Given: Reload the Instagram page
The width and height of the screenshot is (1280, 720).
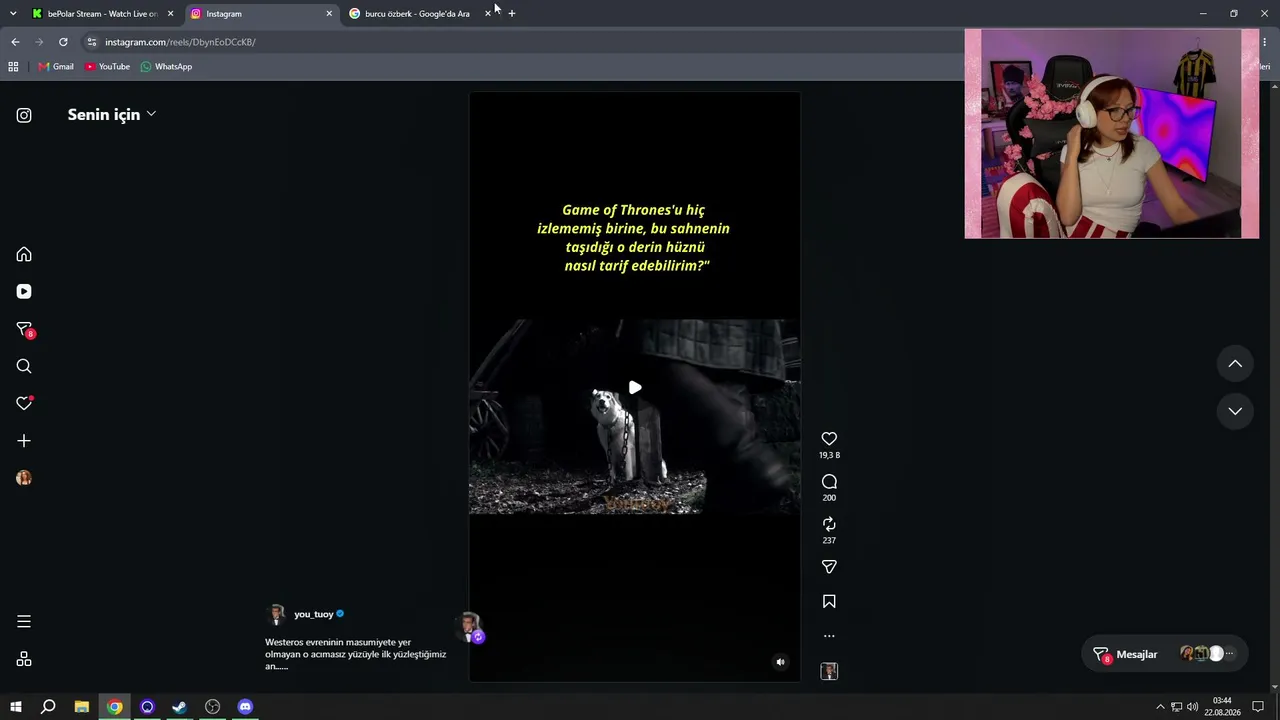Looking at the screenshot, I should click(63, 42).
